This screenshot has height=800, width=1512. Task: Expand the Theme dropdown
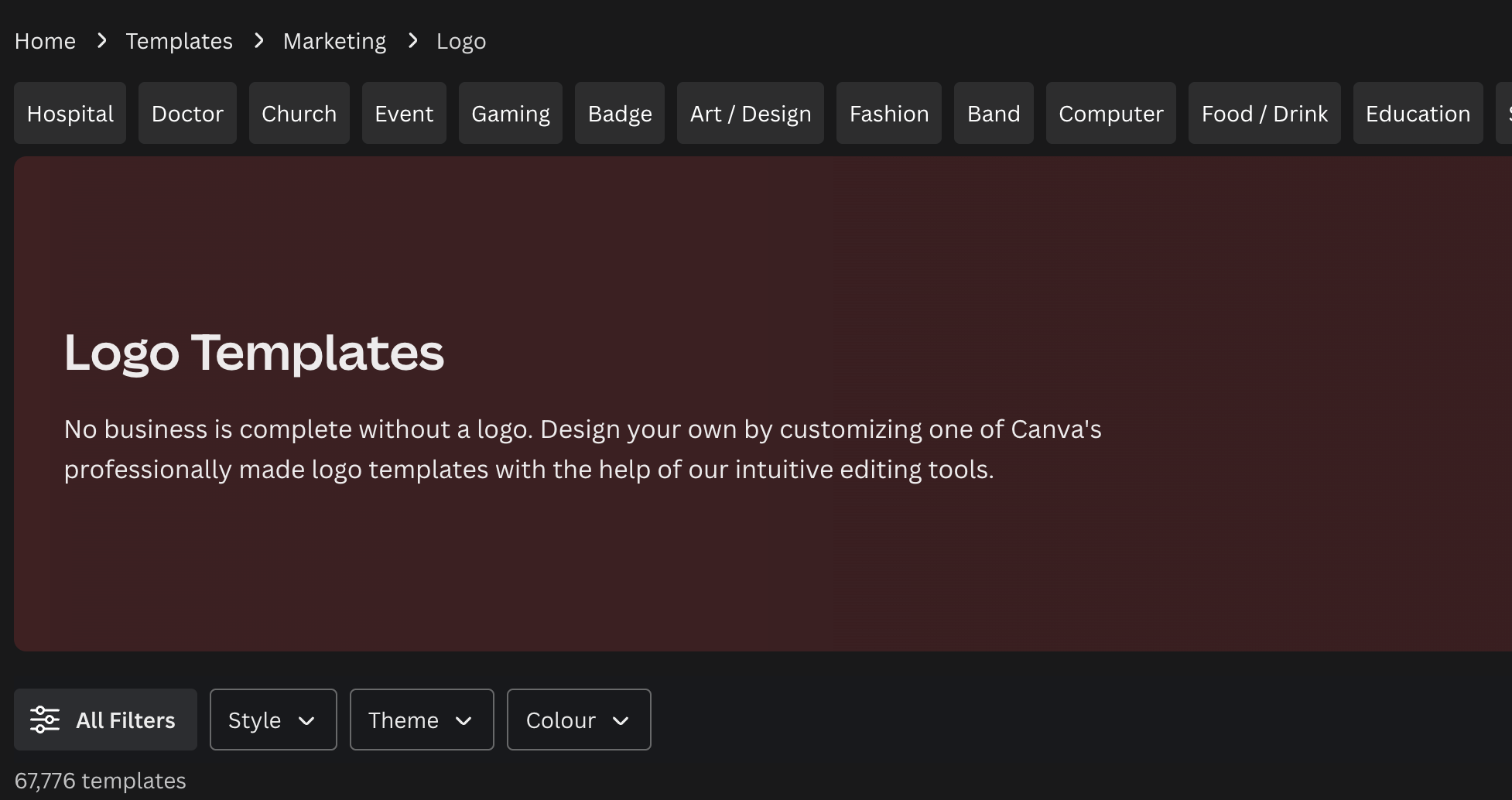pos(422,720)
